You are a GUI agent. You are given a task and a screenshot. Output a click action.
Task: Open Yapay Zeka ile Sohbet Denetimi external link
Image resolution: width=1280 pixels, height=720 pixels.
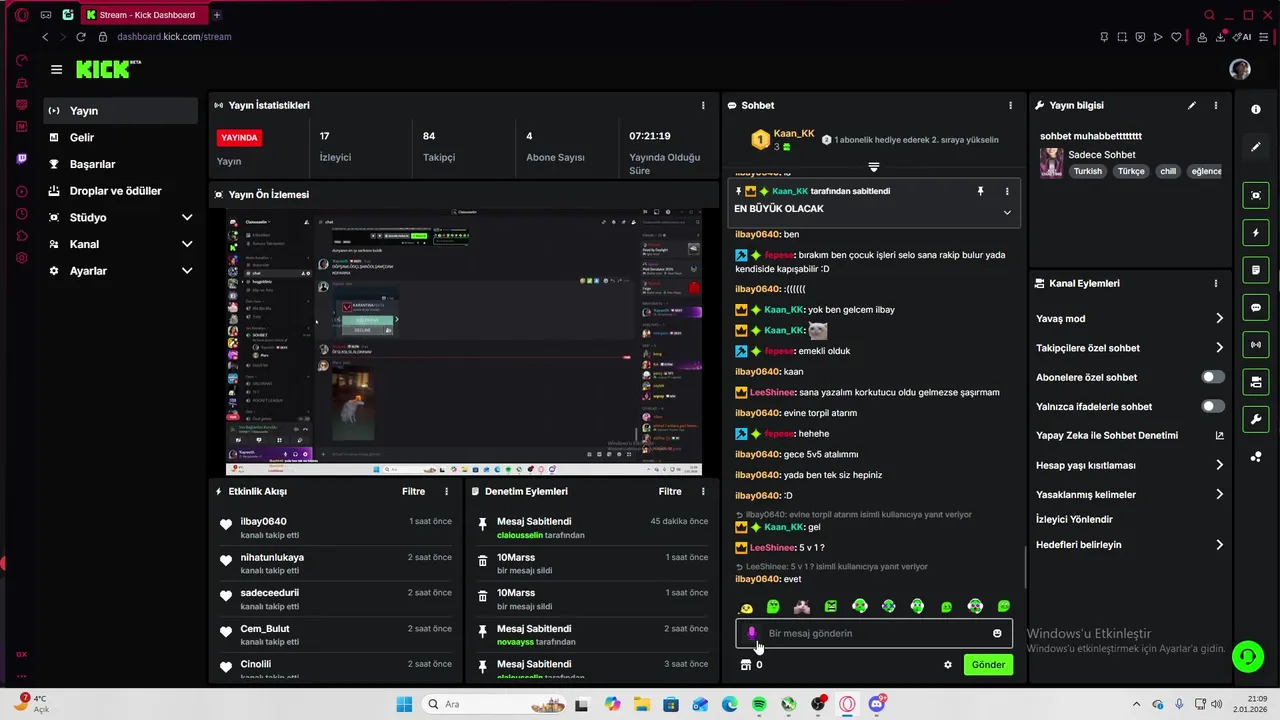point(1219,436)
